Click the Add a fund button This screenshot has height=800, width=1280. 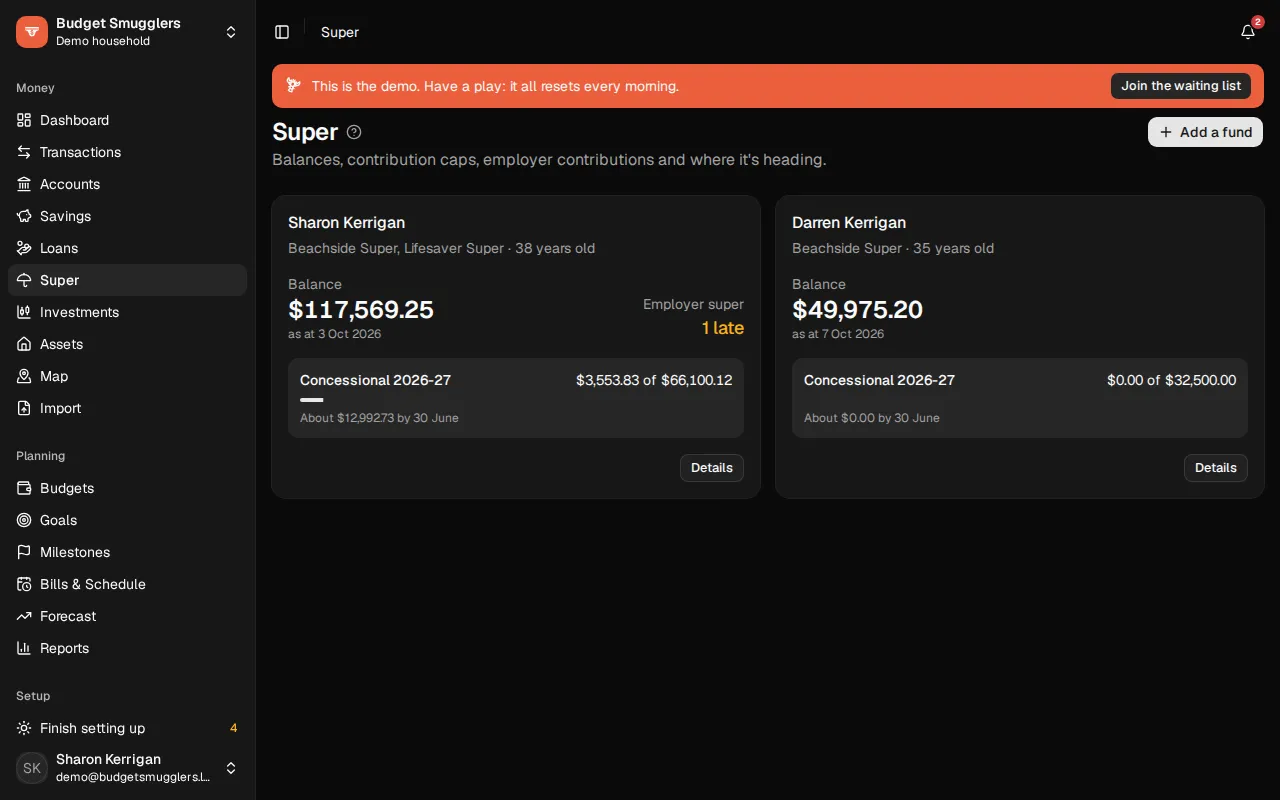click(1205, 132)
